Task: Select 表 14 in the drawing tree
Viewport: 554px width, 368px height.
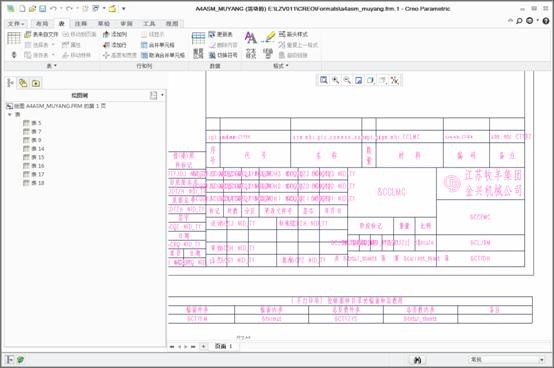Action: [34, 149]
